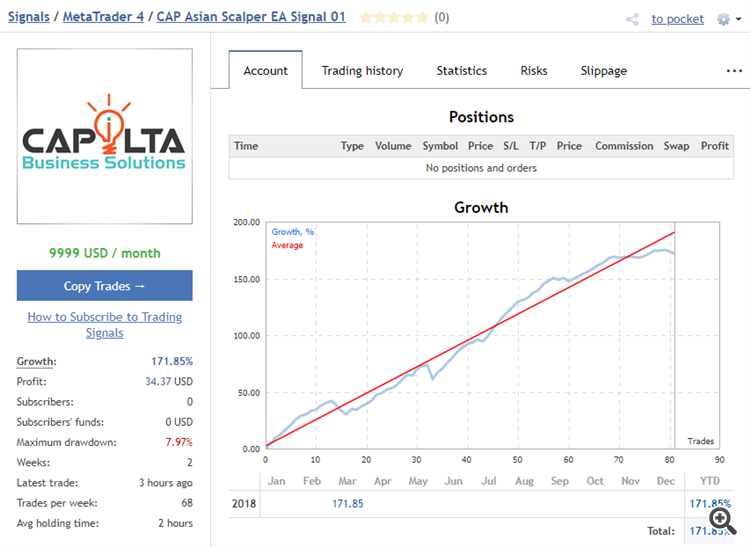Go to Signals breadcrumb link
The height and width of the screenshot is (547, 750).
30,17
